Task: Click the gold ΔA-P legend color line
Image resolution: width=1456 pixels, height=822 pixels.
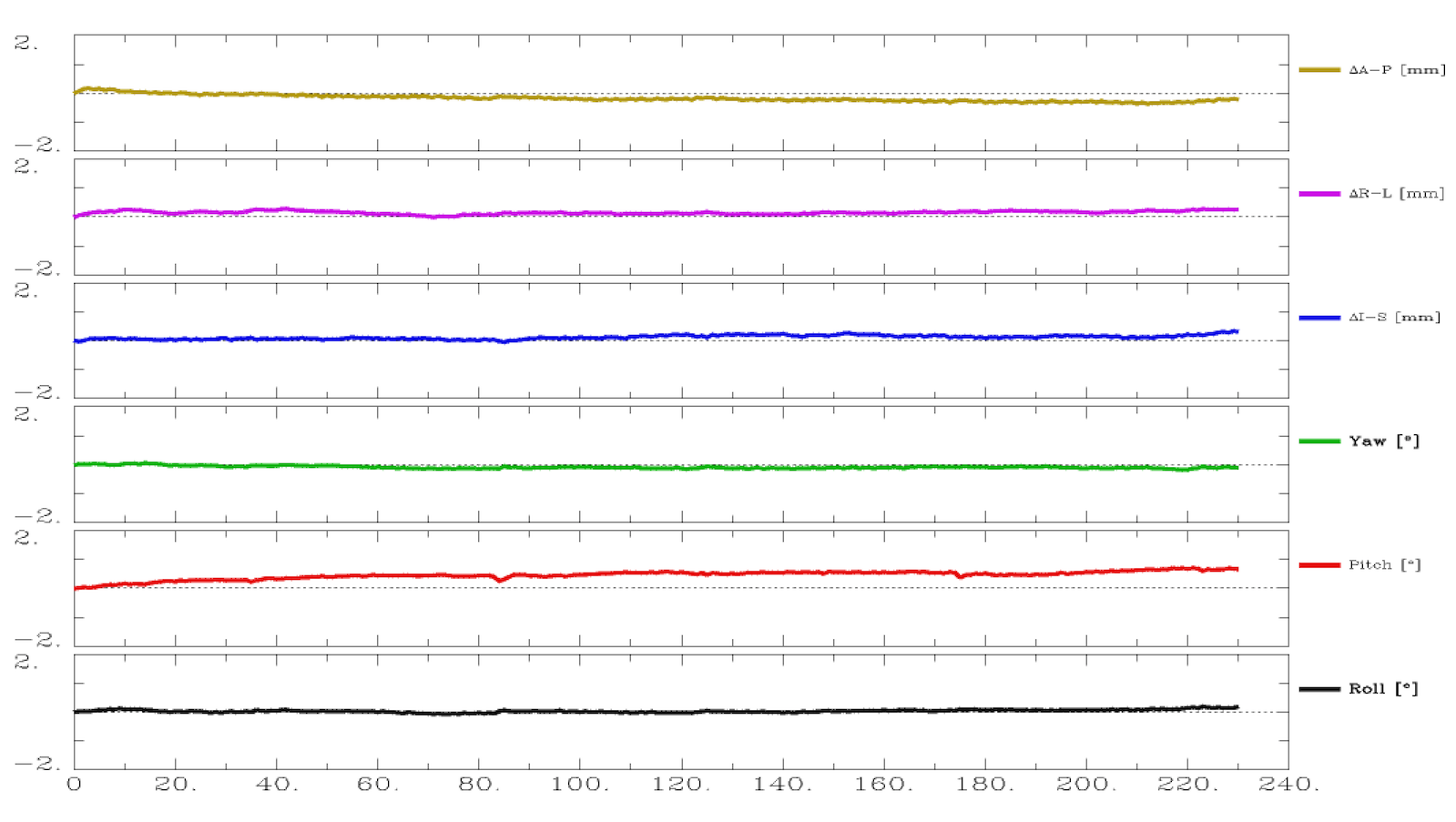Action: (x=1319, y=70)
